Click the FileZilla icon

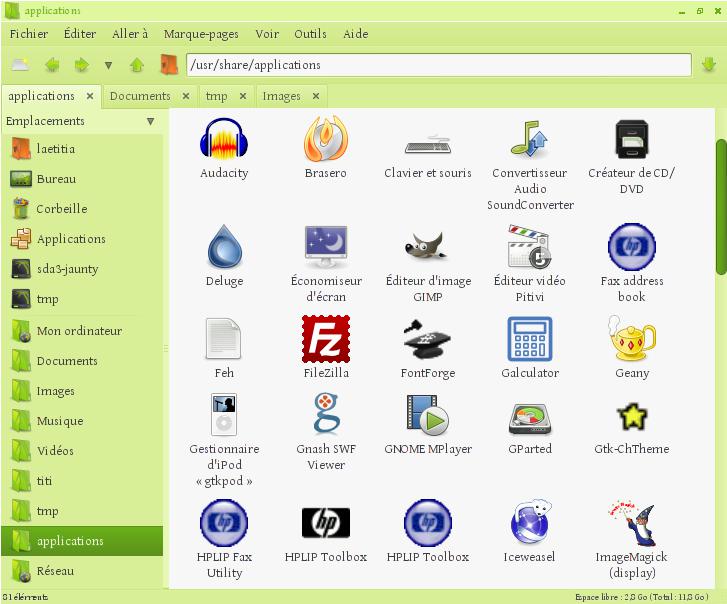click(326, 339)
